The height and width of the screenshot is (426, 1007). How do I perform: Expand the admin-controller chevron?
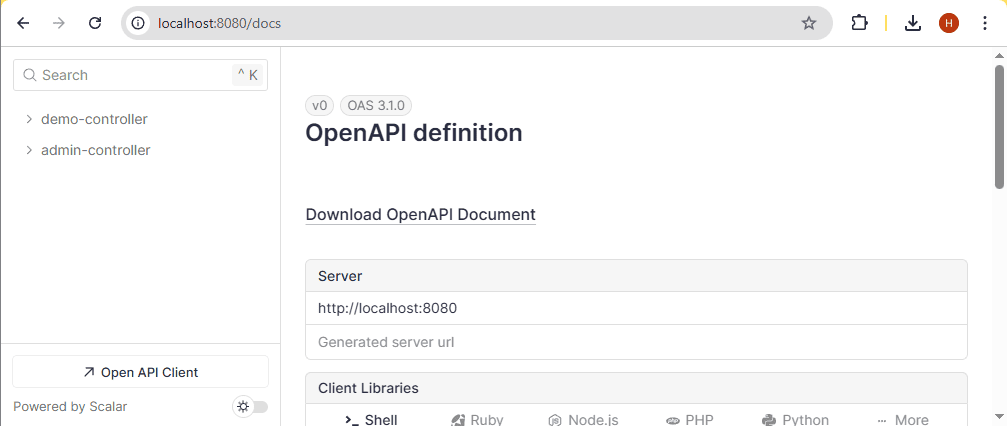[x=29, y=150]
